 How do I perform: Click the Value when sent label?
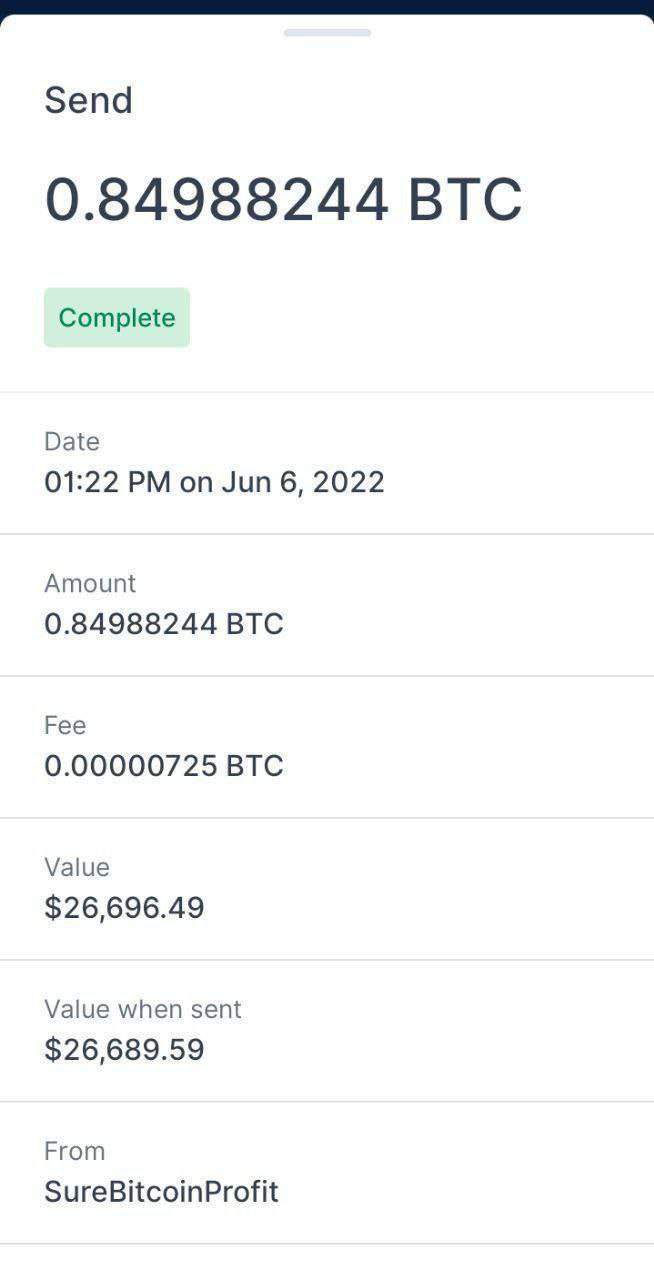[143, 1009]
